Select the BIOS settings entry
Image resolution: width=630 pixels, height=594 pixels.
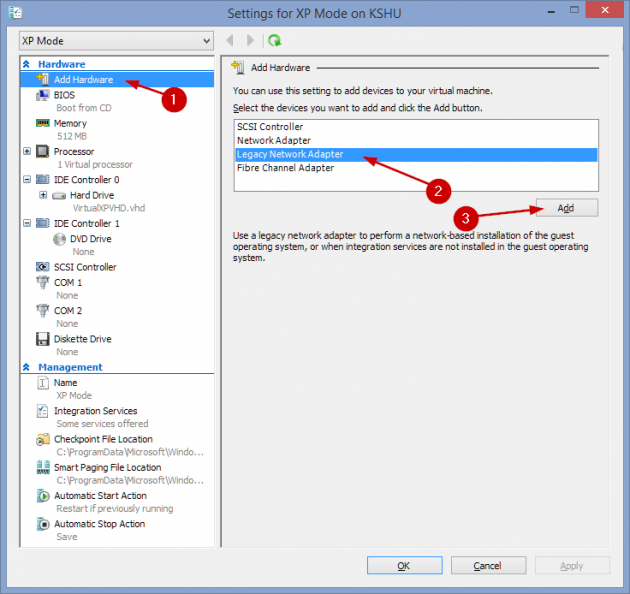pos(64,95)
